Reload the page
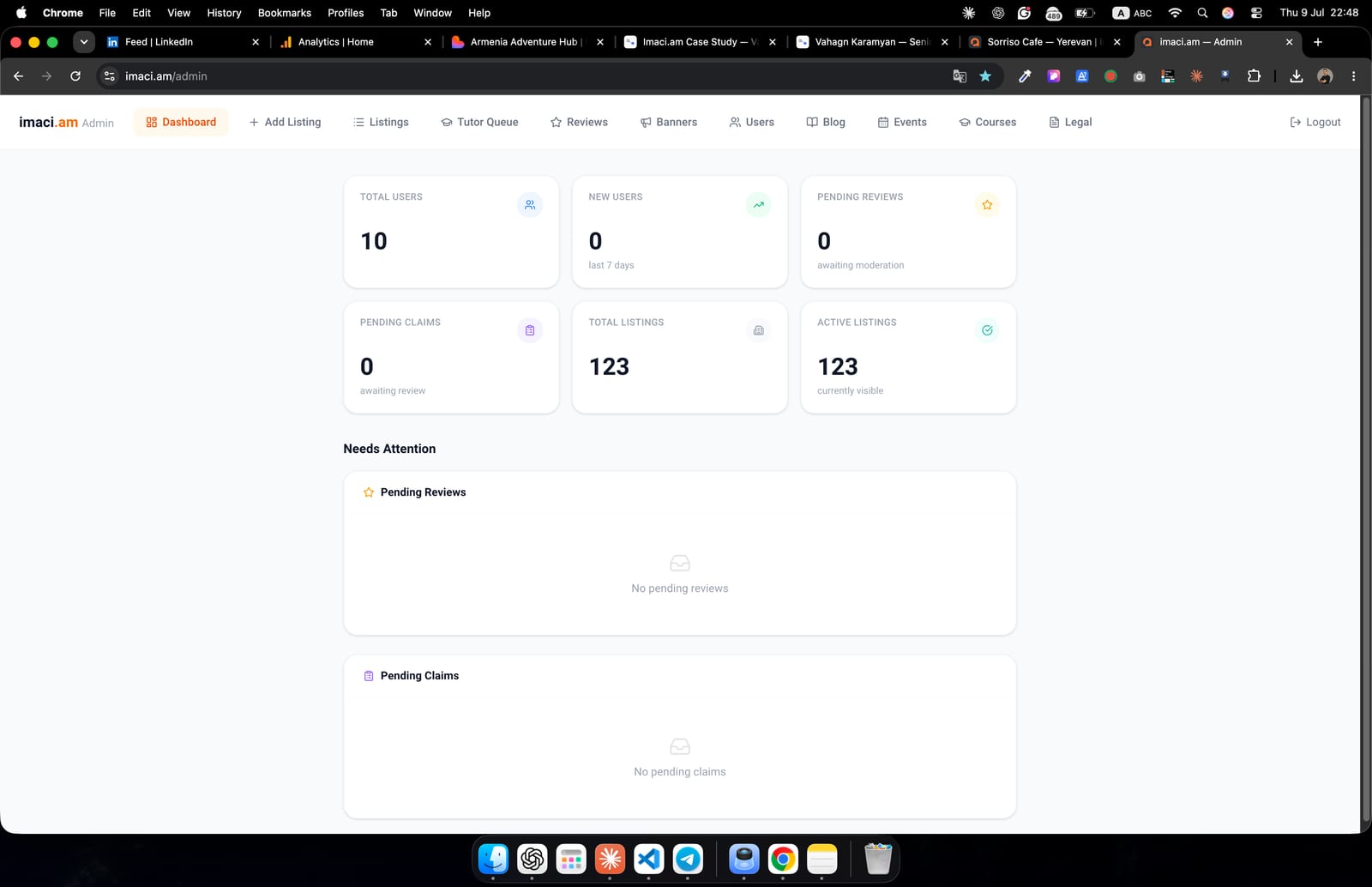The width and height of the screenshot is (1372, 887). [x=75, y=76]
